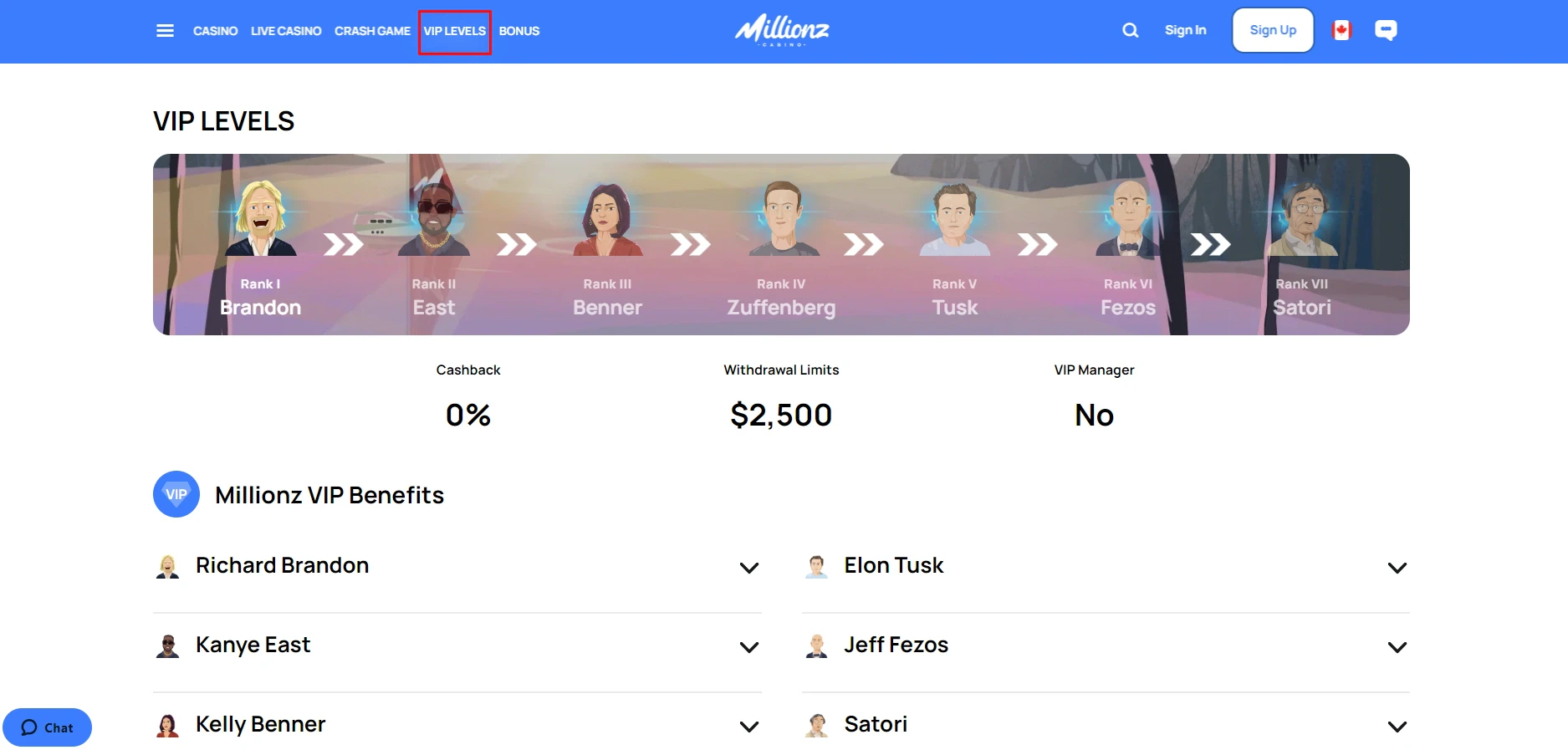Click the Sign Up button
Image resolution: width=1568 pixels, height=755 pixels.
[1273, 31]
